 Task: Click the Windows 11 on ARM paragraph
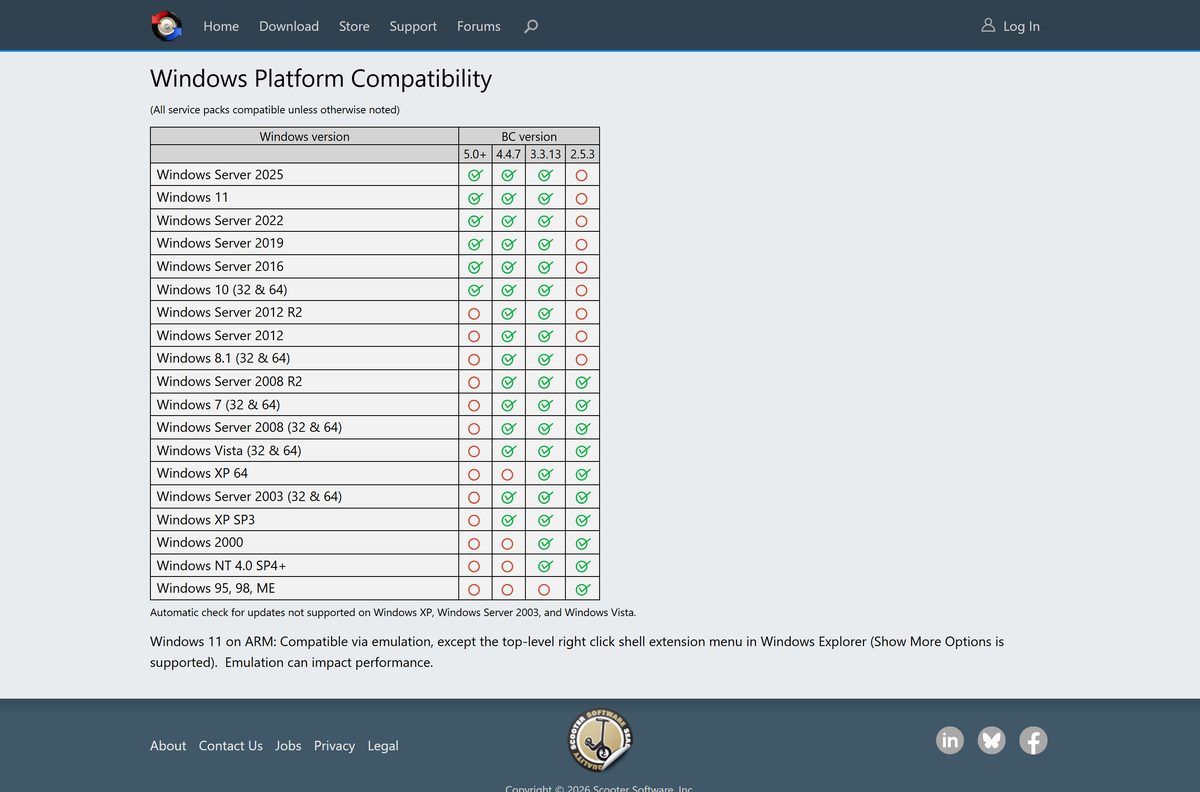(577, 652)
